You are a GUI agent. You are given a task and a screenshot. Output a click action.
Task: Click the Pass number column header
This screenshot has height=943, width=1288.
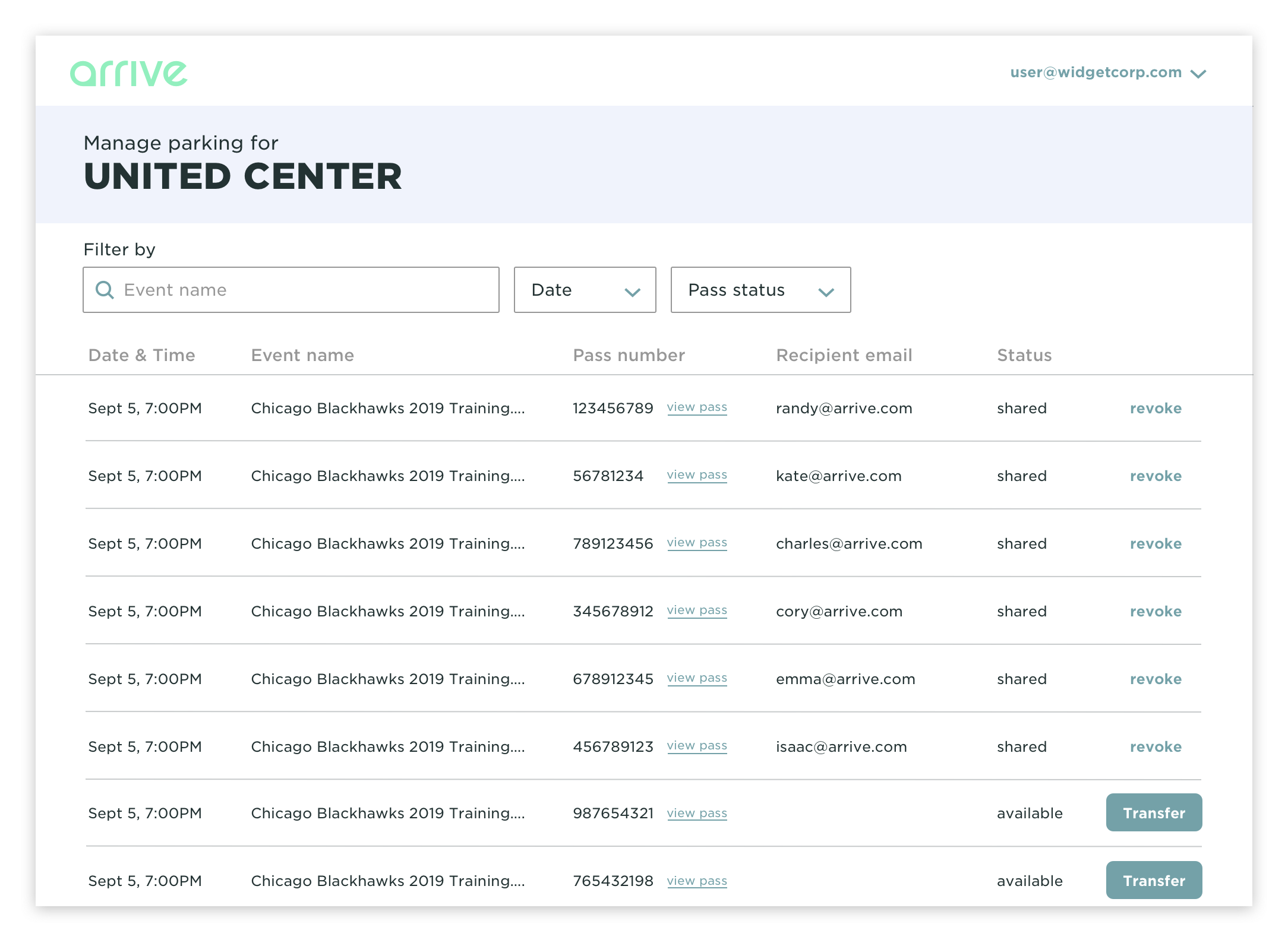[x=629, y=355]
